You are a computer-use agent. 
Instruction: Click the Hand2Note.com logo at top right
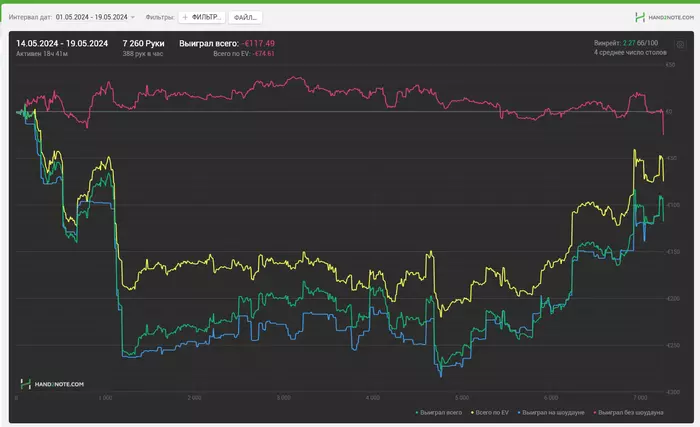(x=664, y=17)
